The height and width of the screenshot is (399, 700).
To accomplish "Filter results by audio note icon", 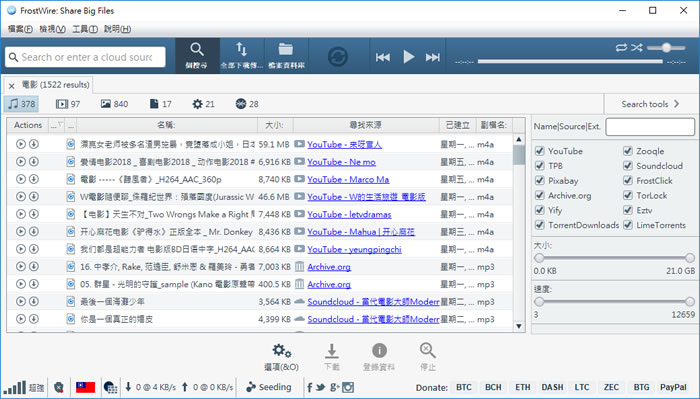I will 13,104.
